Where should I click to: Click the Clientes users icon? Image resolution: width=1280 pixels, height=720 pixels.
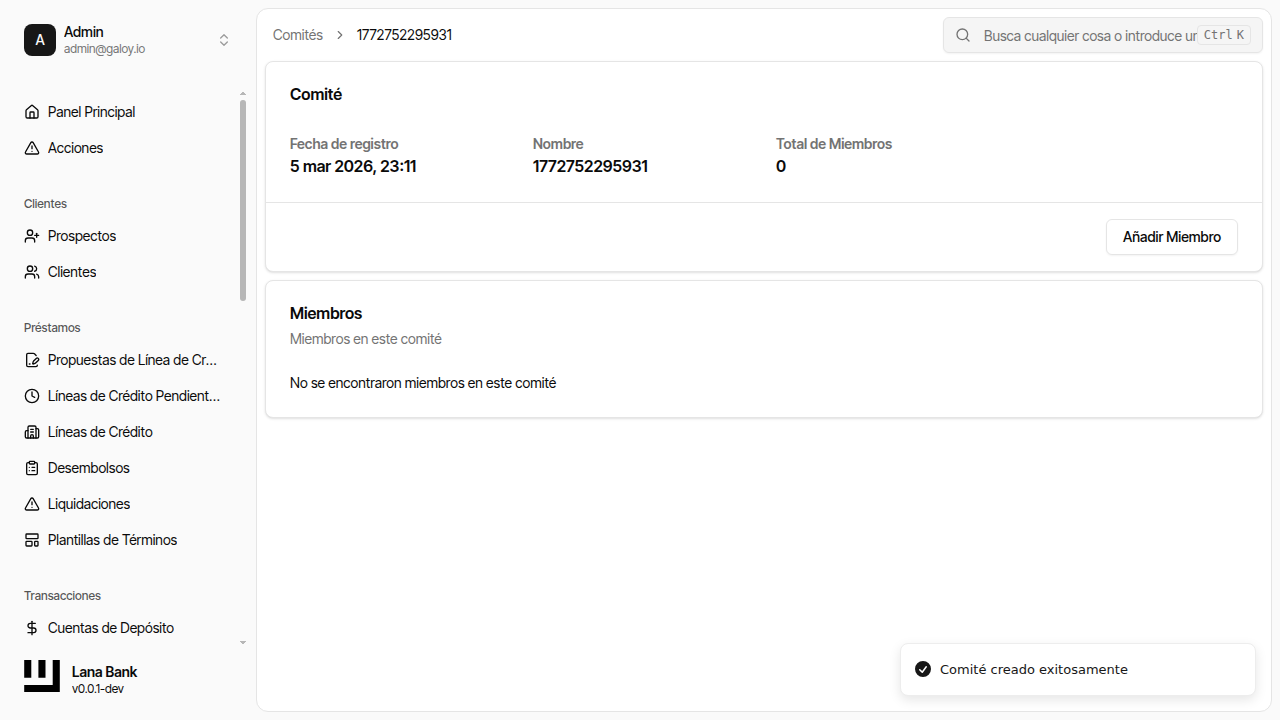32,272
